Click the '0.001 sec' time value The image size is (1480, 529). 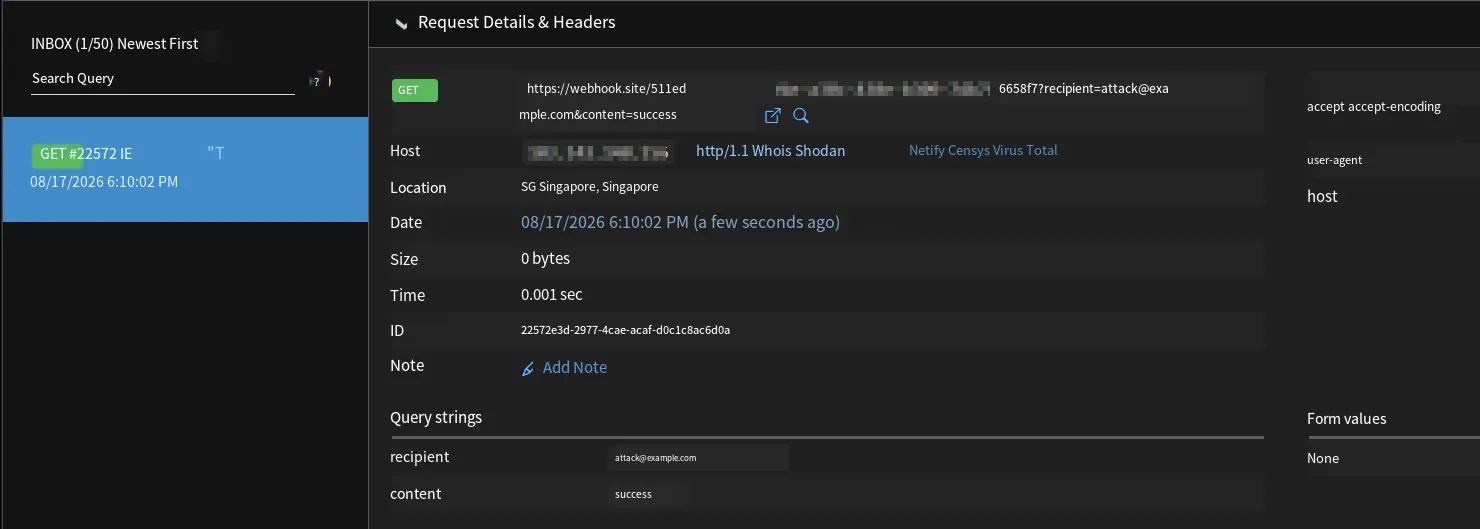pyautogui.click(x=552, y=295)
